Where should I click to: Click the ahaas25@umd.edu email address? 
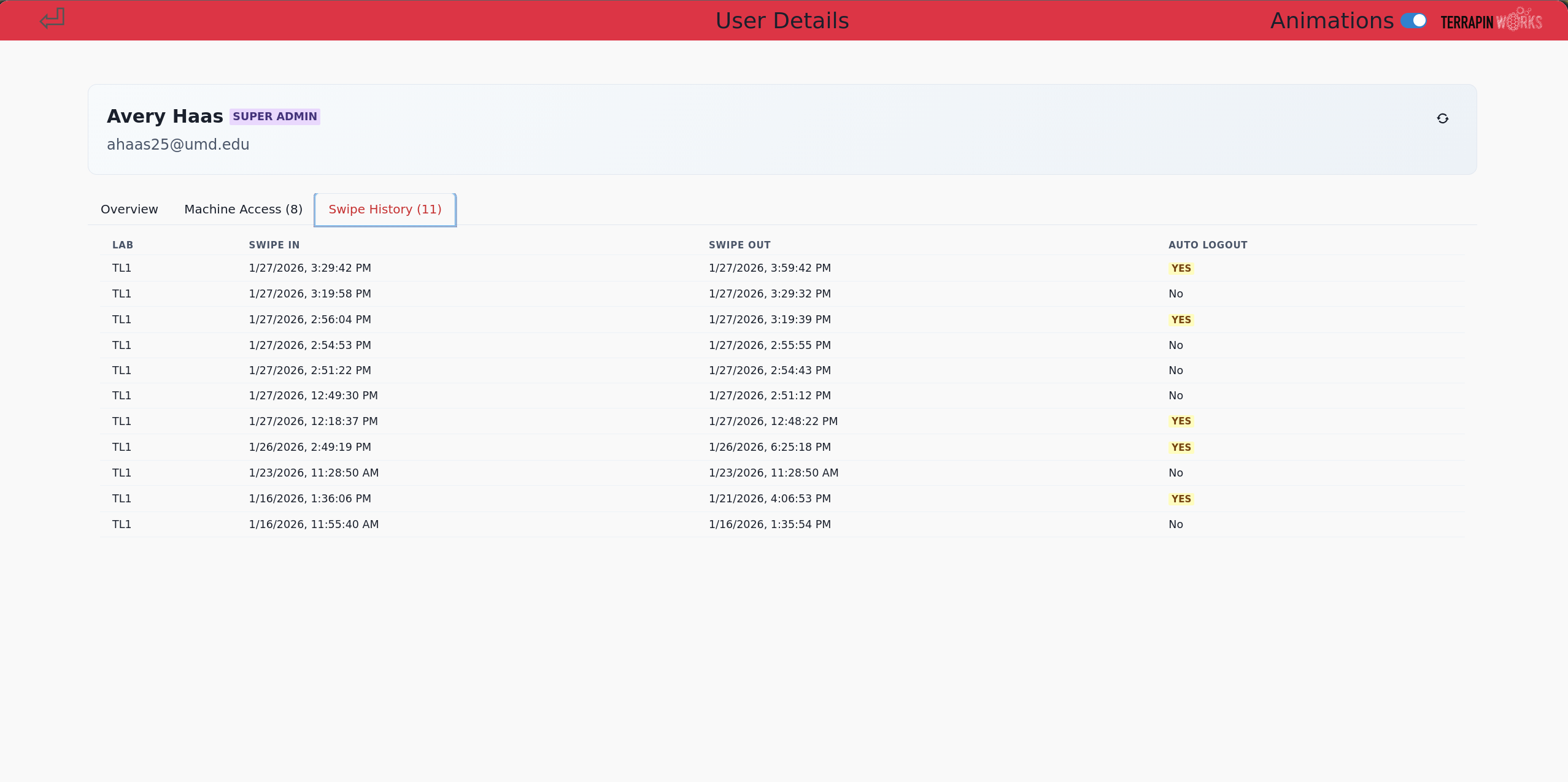pyautogui.click(x=178, y=145)
